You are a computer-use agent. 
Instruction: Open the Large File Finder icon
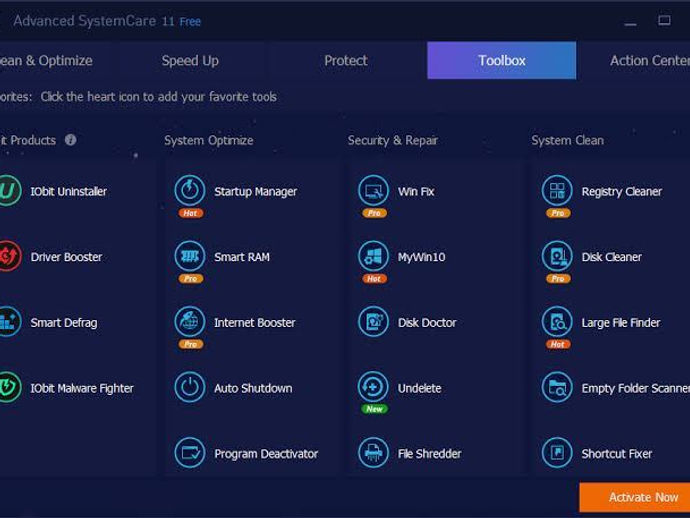coord(557,322)
